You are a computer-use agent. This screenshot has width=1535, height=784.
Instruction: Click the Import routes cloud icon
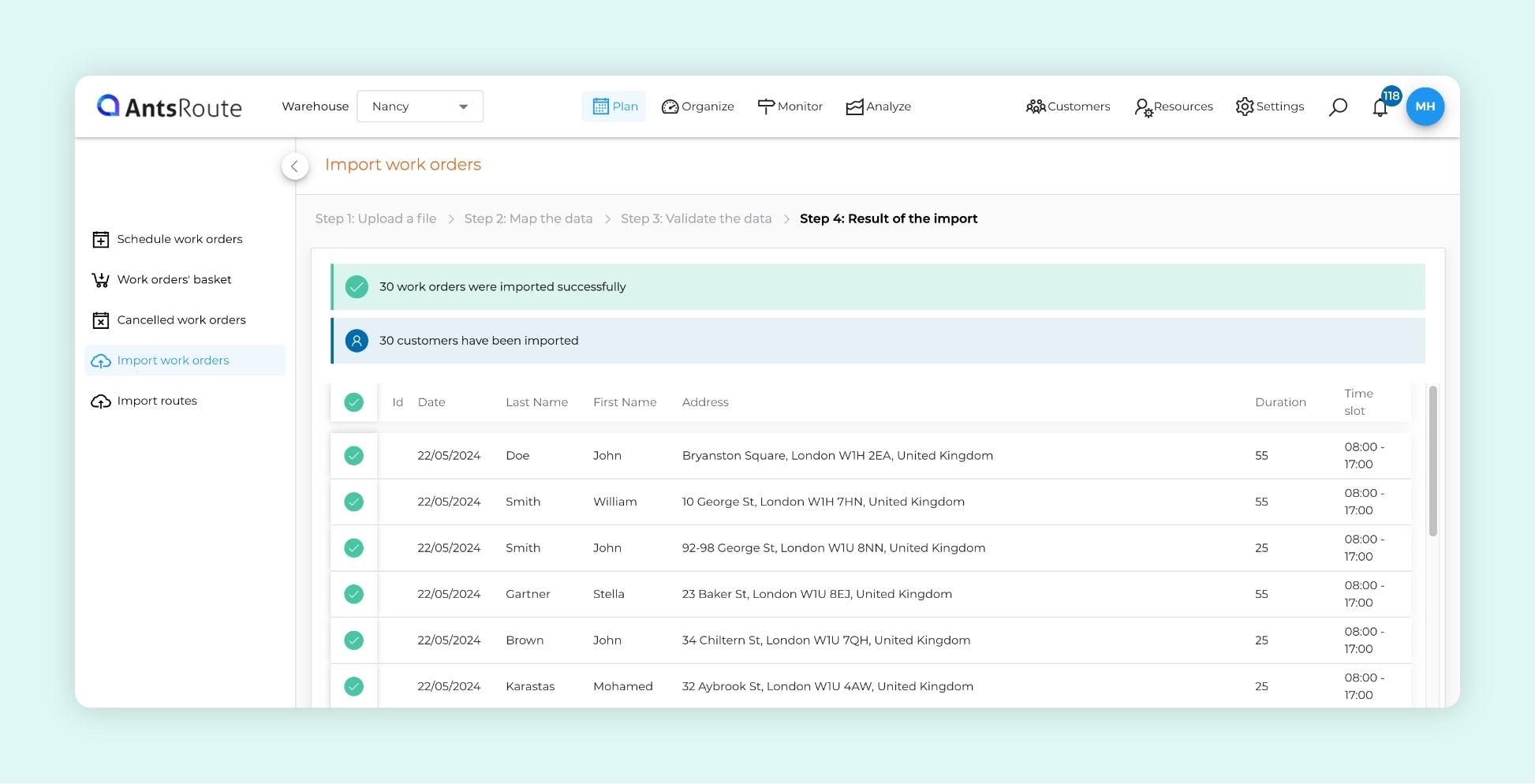(x=101, y=401)
